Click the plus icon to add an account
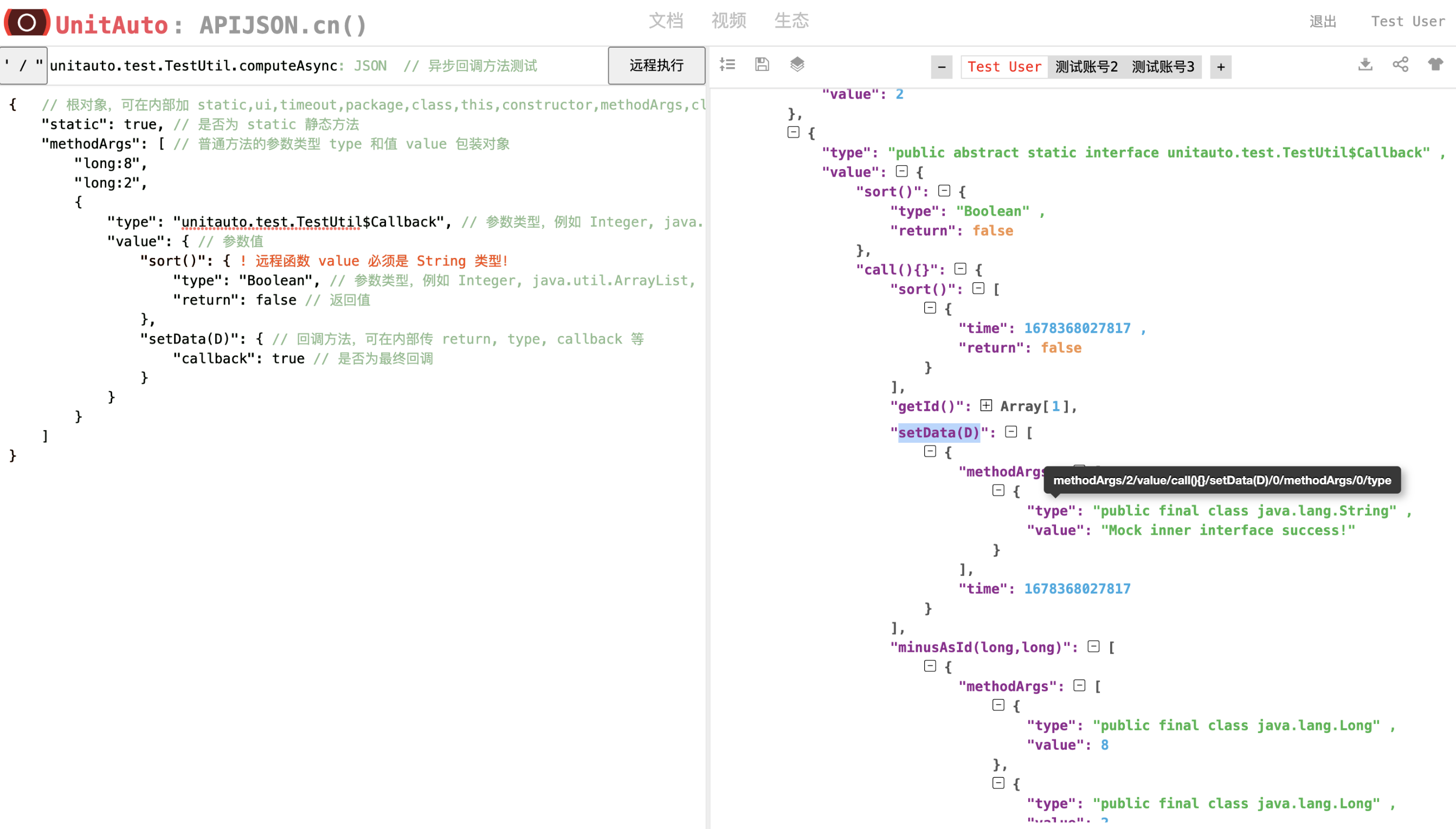This screenshot has width=1456, height=829. point(1220,67)
